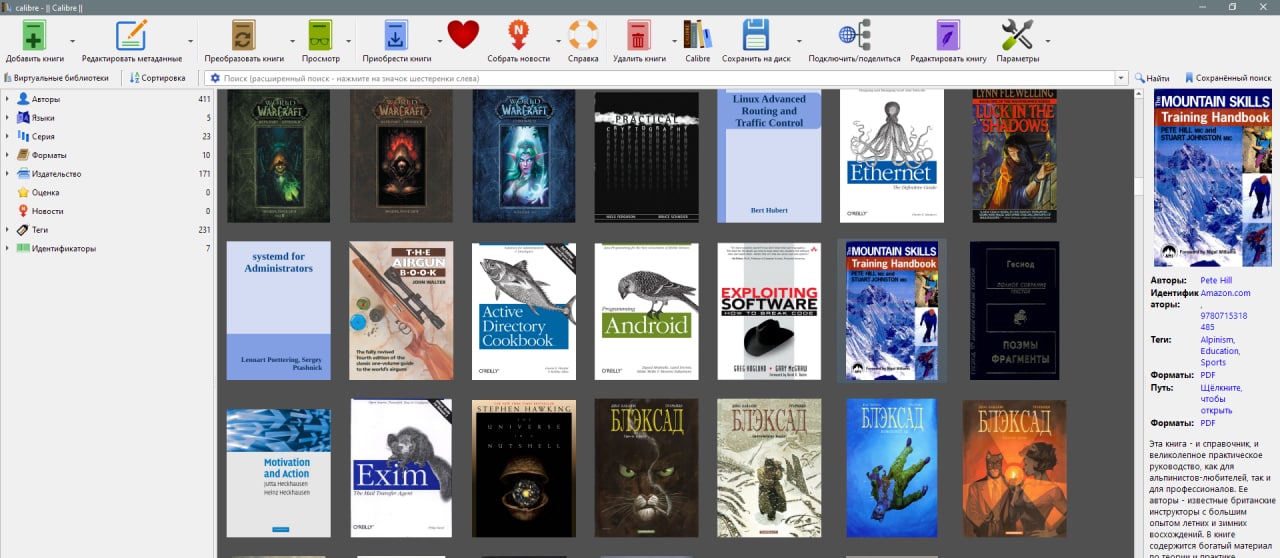Open the Amazon.com identifier link
Viewport: 1280px width, 558px height.
tap(1225, 293)
